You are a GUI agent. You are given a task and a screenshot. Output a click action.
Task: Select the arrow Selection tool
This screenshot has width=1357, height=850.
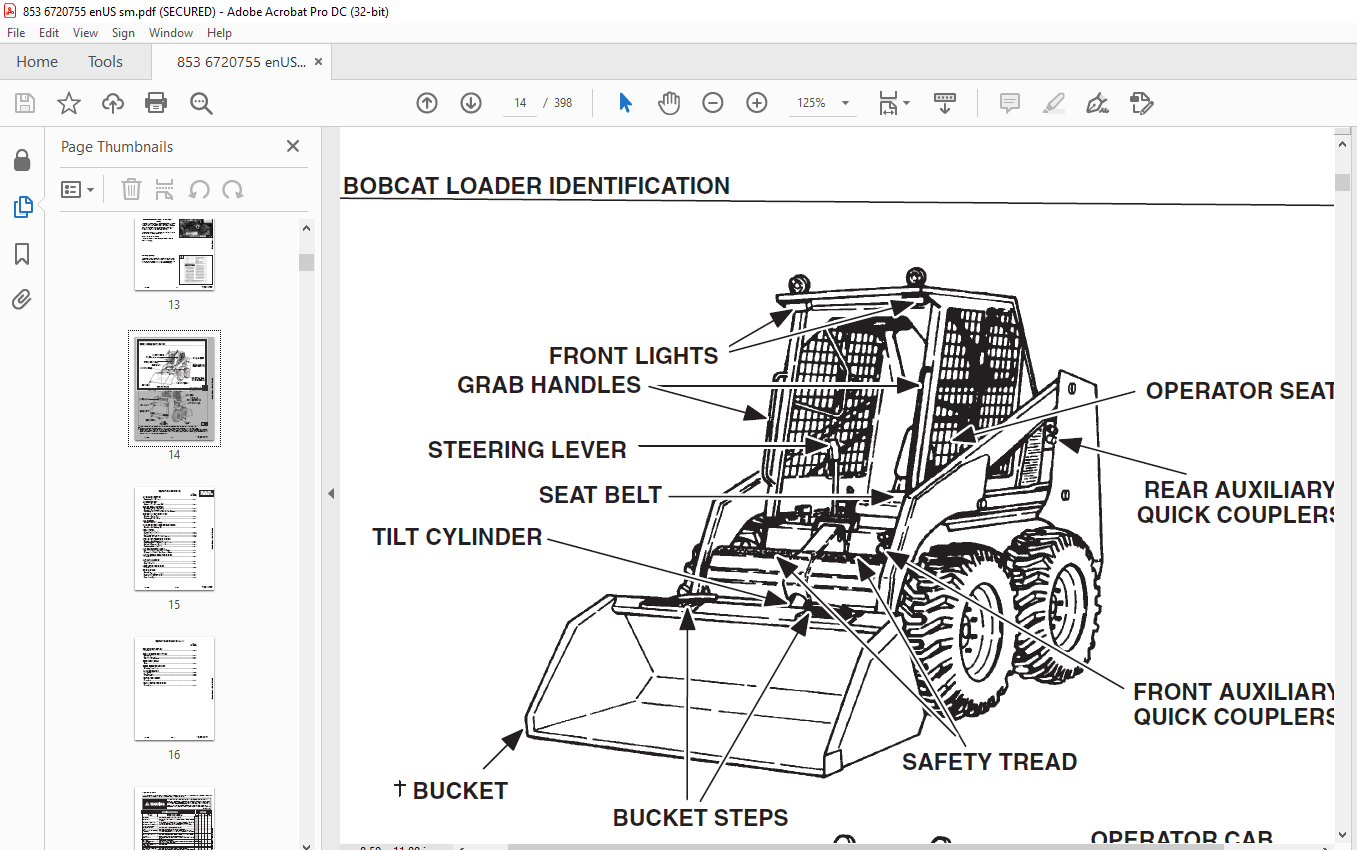pos(626,103)
